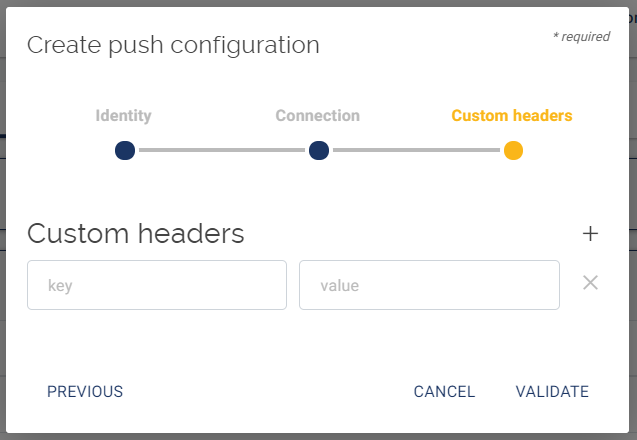Click the line between Connection and Custom headers steps
Viewport: 637px width, 440px height.
pos(416,150)
